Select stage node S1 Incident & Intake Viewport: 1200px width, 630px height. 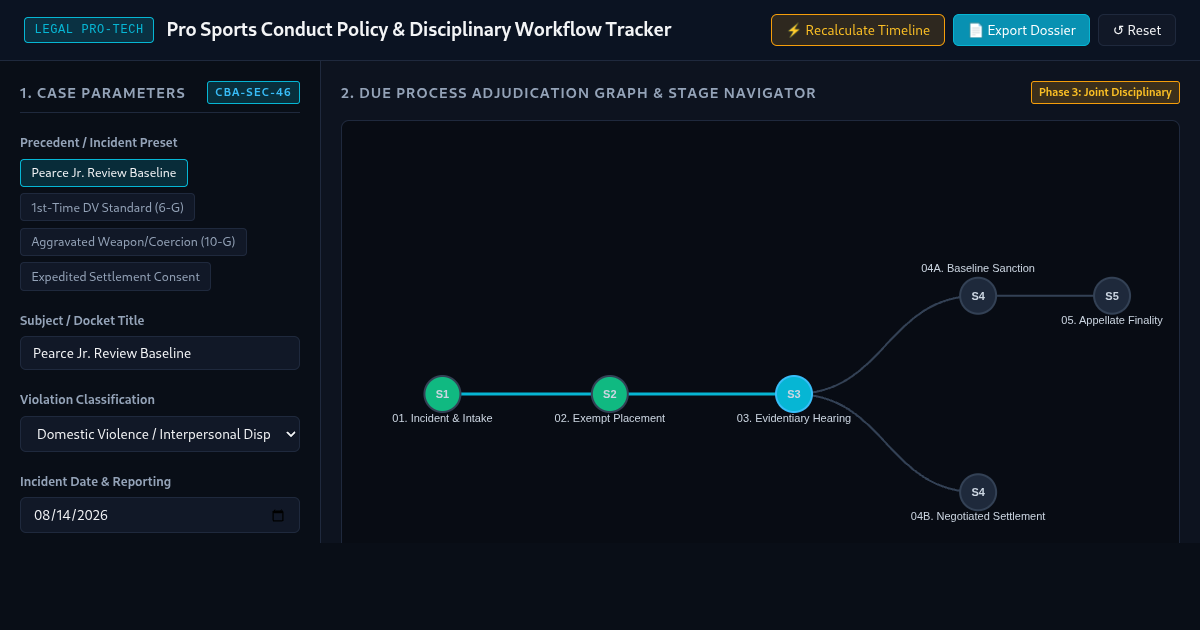coord(442,394)
